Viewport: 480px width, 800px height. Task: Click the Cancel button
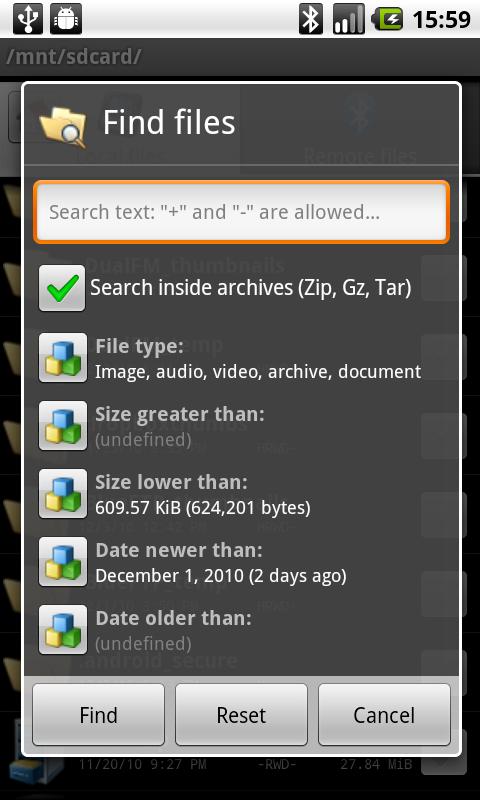coord(384,715)
